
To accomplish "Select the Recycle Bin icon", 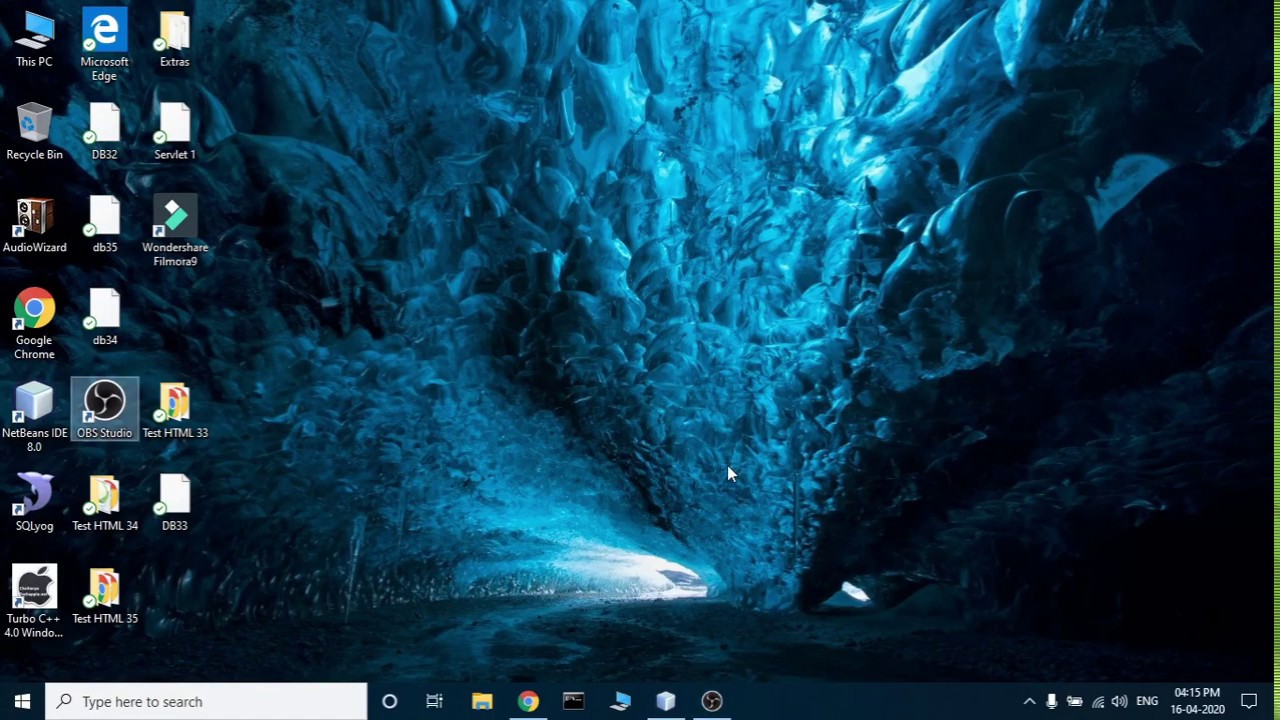I will pos(34,132).
